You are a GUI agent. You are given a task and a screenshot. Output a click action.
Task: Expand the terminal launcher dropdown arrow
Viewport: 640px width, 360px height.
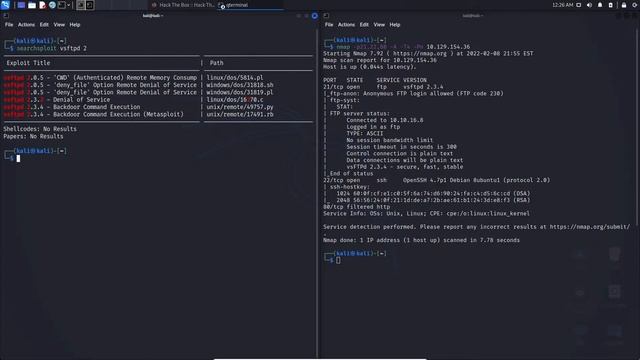coord(69,5)
